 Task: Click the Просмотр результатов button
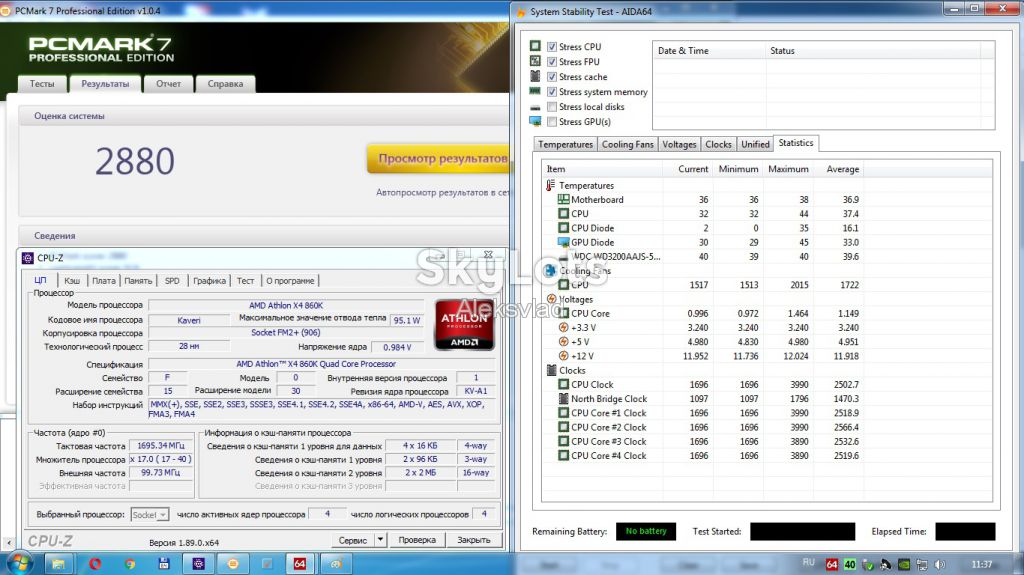tap(440, 158)
